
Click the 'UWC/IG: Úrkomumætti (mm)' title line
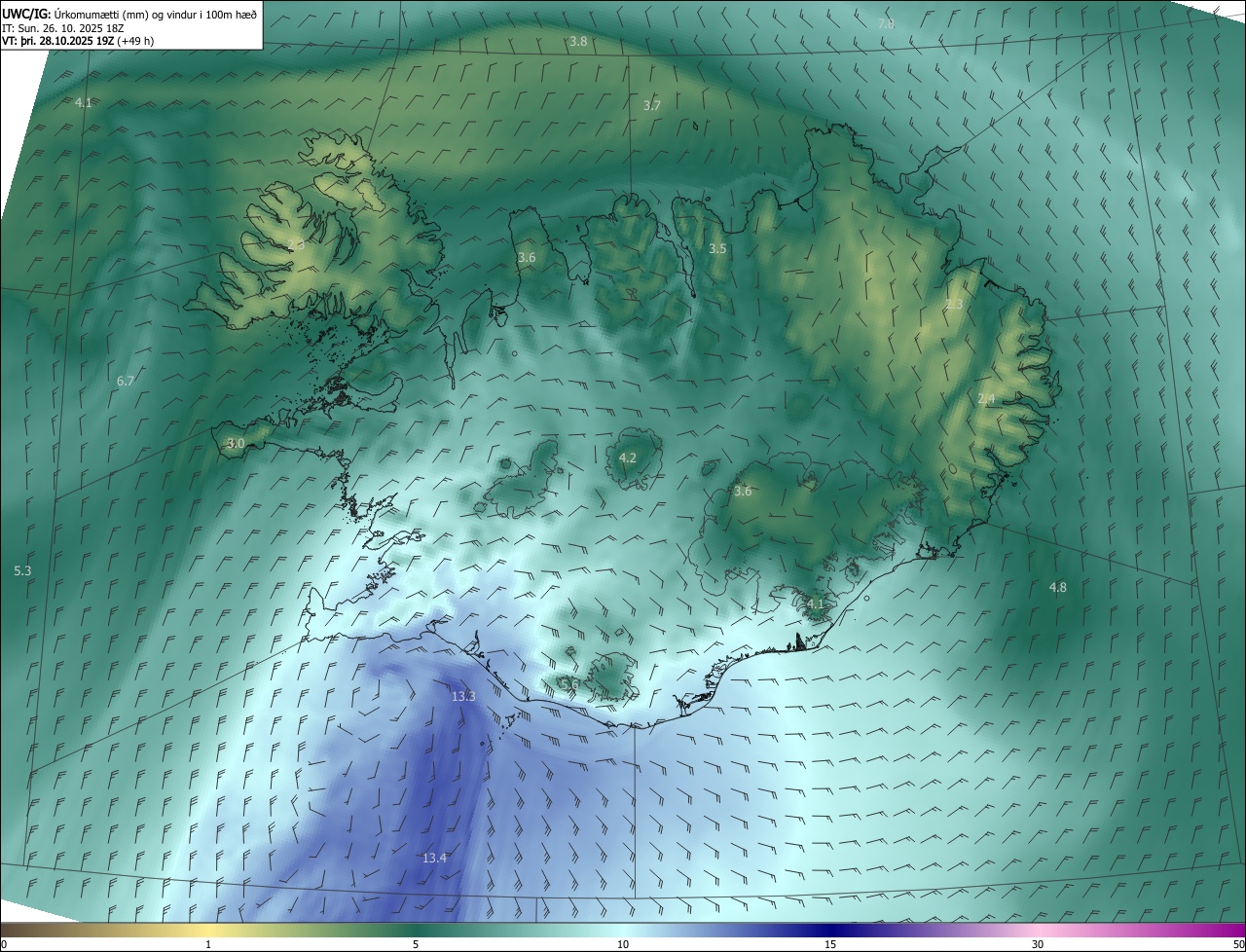coord(129,13)
